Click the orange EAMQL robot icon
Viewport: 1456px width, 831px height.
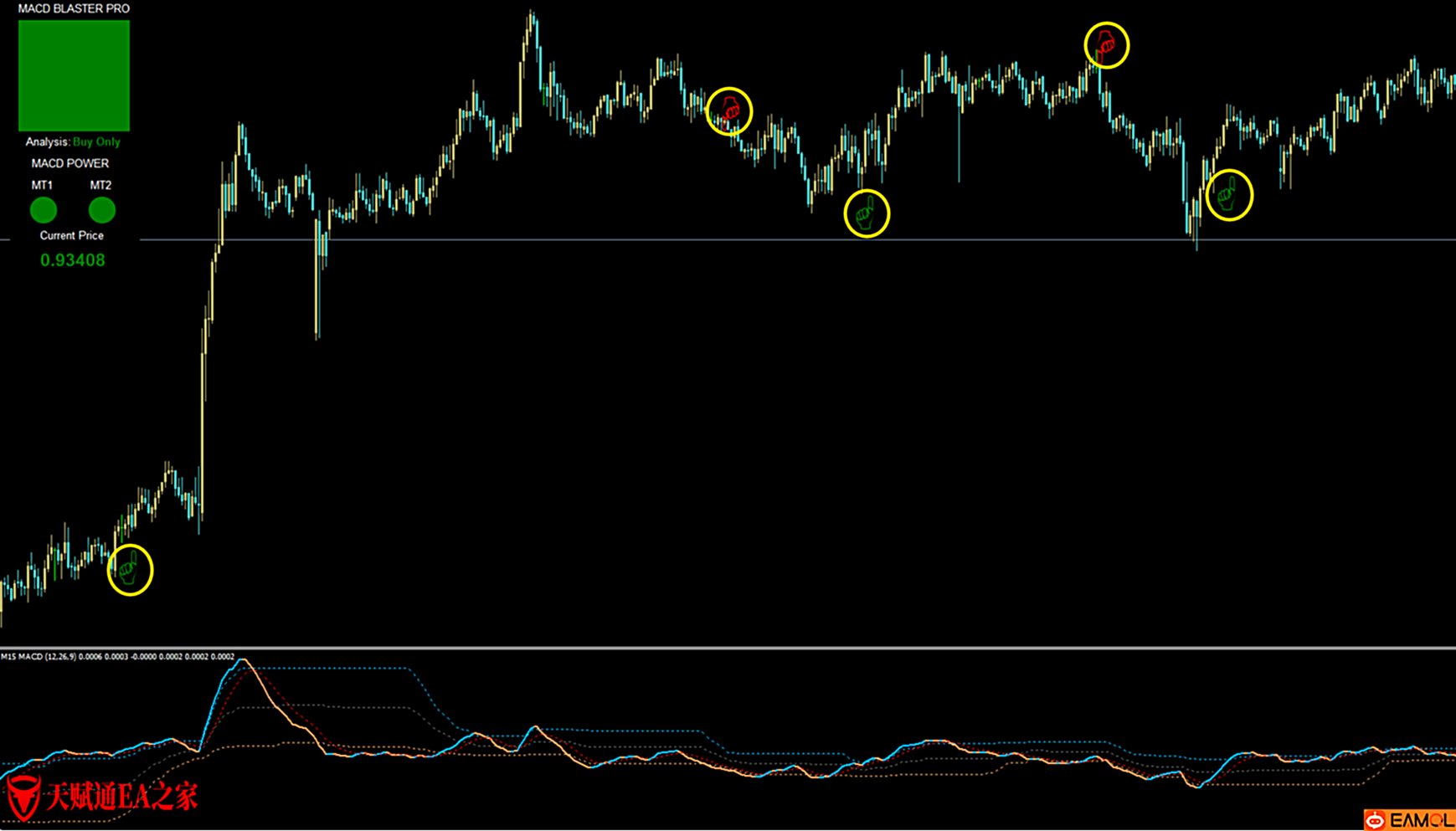[1375, 820]
